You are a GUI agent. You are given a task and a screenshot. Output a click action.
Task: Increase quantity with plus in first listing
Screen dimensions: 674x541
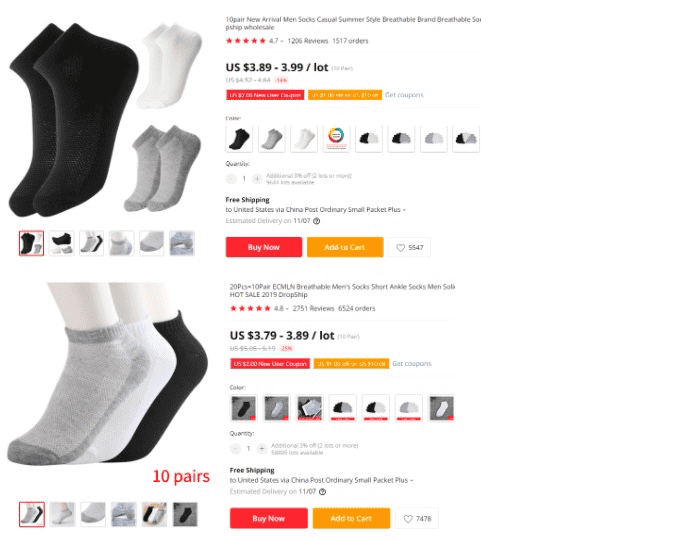(x=257, y=178)
